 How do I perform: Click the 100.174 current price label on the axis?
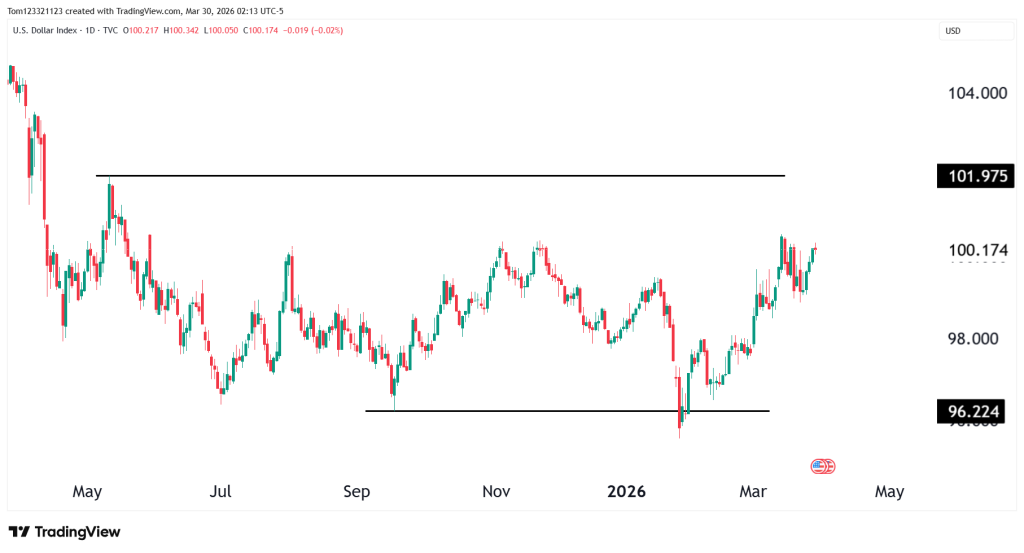point(977,250)
